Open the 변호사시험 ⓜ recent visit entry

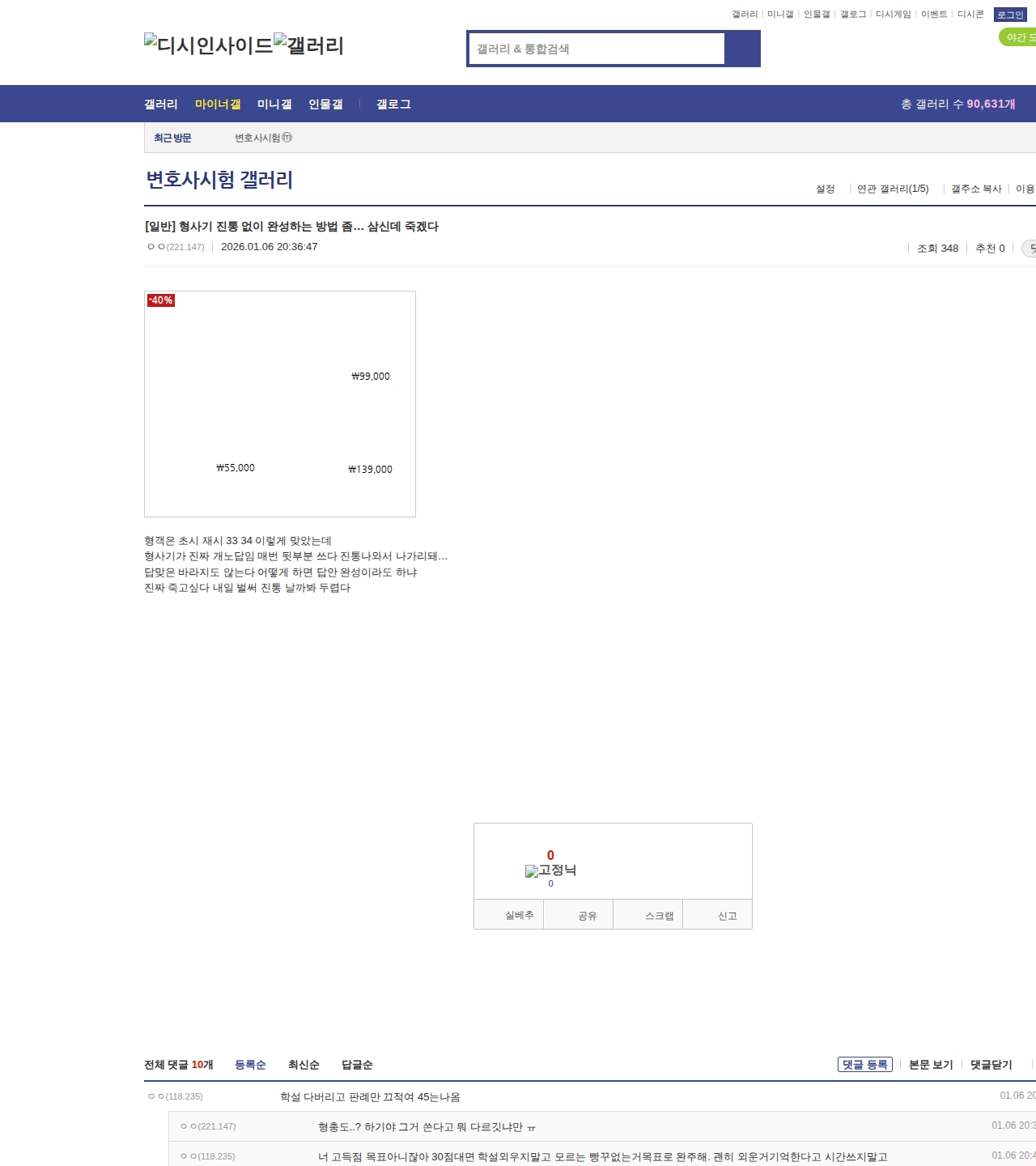pyautogui.click(x=263, y=138)
